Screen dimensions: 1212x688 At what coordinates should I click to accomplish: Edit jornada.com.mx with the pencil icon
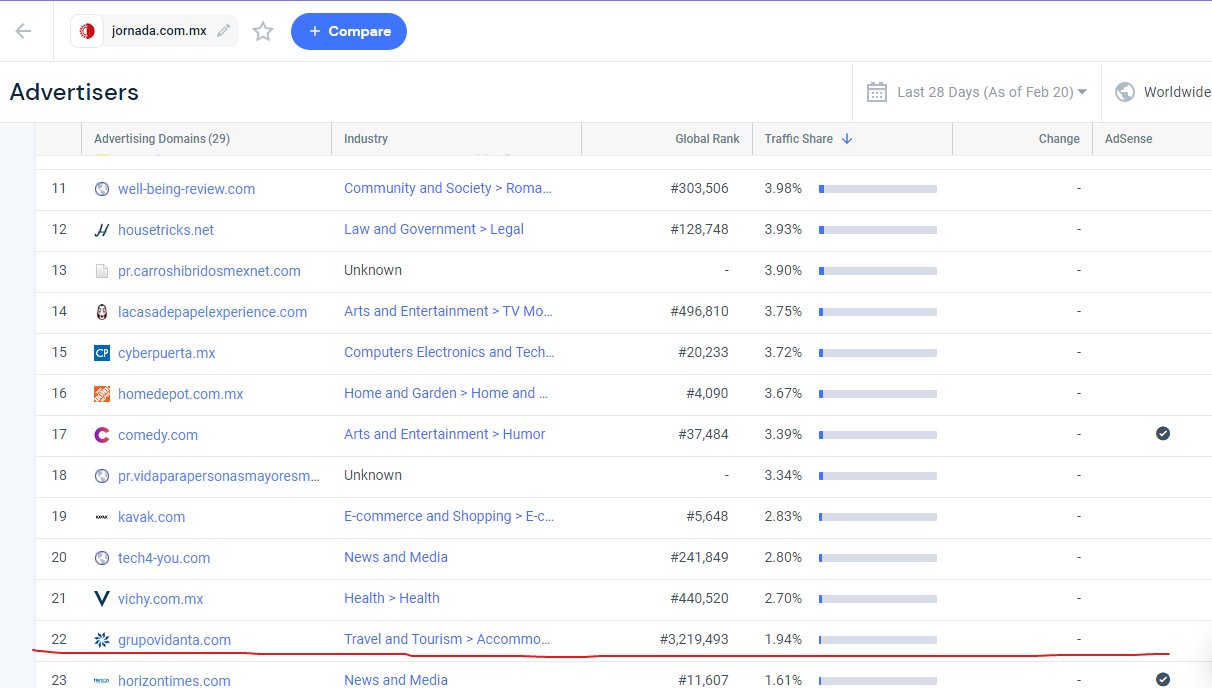[x=223, y=31]
